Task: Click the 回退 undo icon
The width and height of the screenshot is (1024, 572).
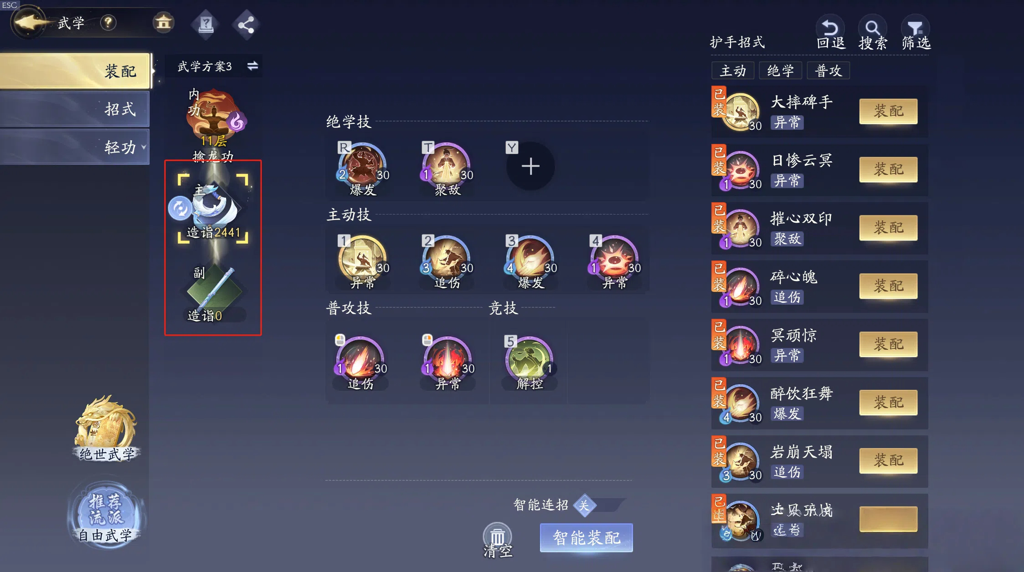Action: click(830, 33)
